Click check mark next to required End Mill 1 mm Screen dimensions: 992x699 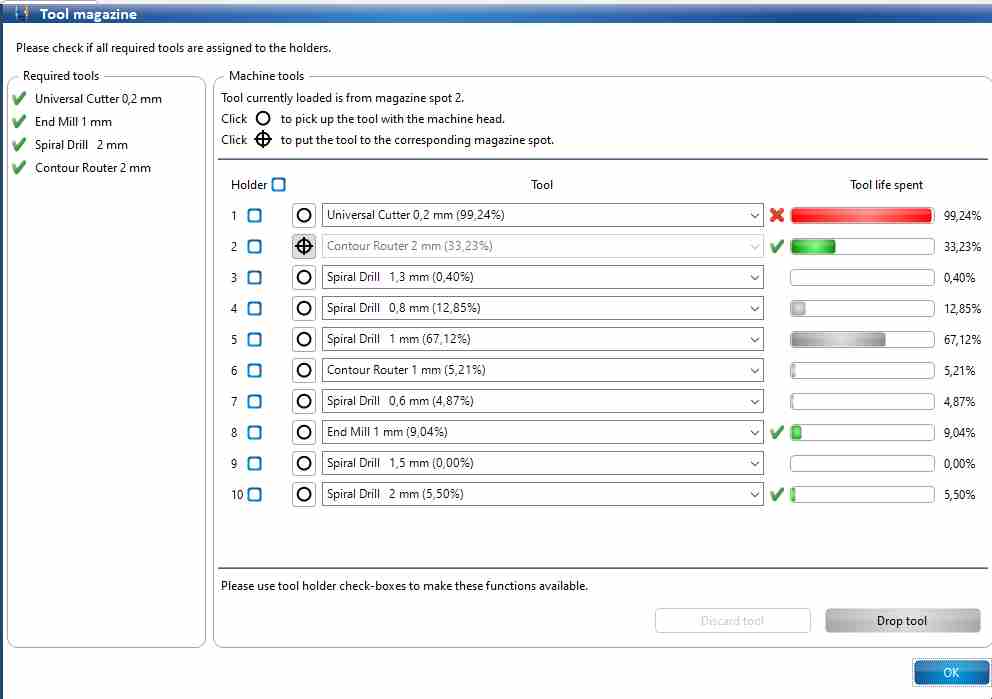[x=20, y=121]
